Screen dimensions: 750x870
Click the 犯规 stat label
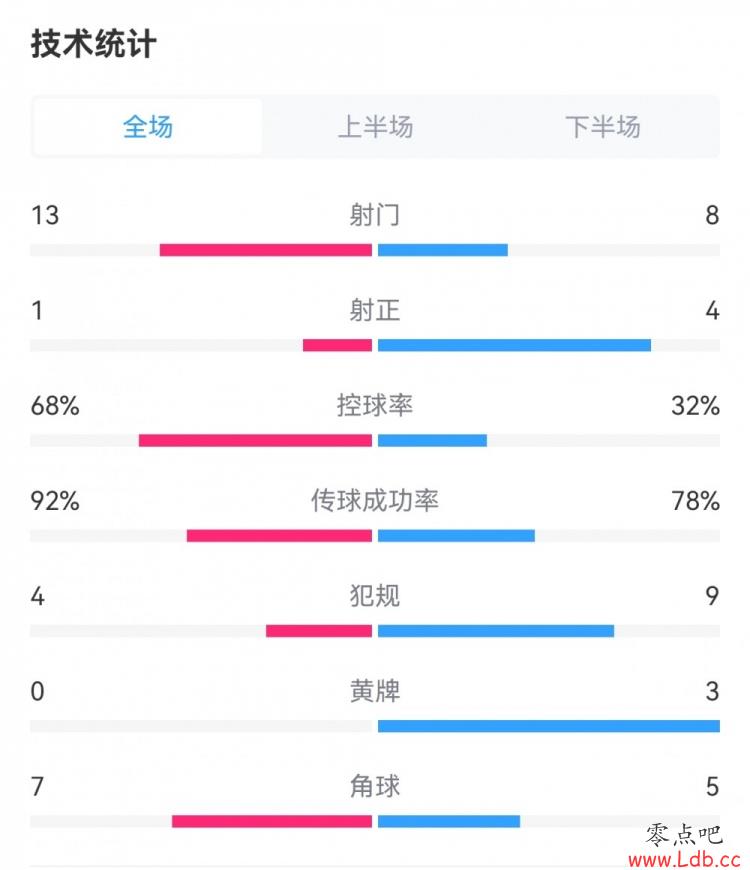pyautogui.click(x=374, y=596)
